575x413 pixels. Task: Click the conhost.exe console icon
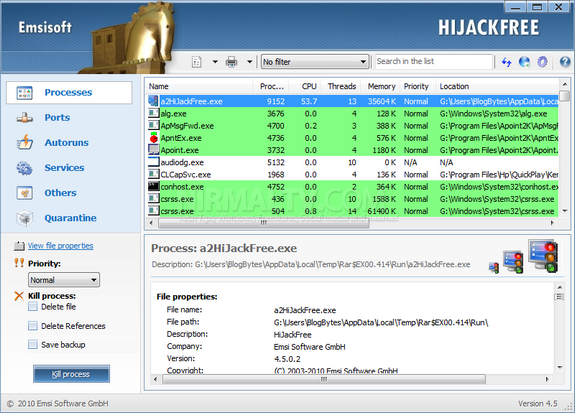[x=154, y=186]
